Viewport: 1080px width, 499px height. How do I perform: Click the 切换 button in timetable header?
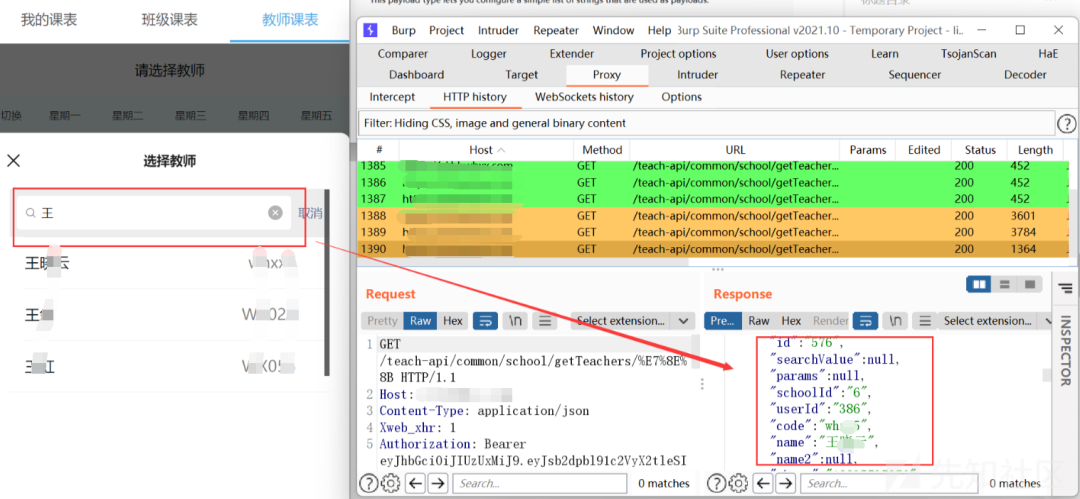click(x=11, y=115)
